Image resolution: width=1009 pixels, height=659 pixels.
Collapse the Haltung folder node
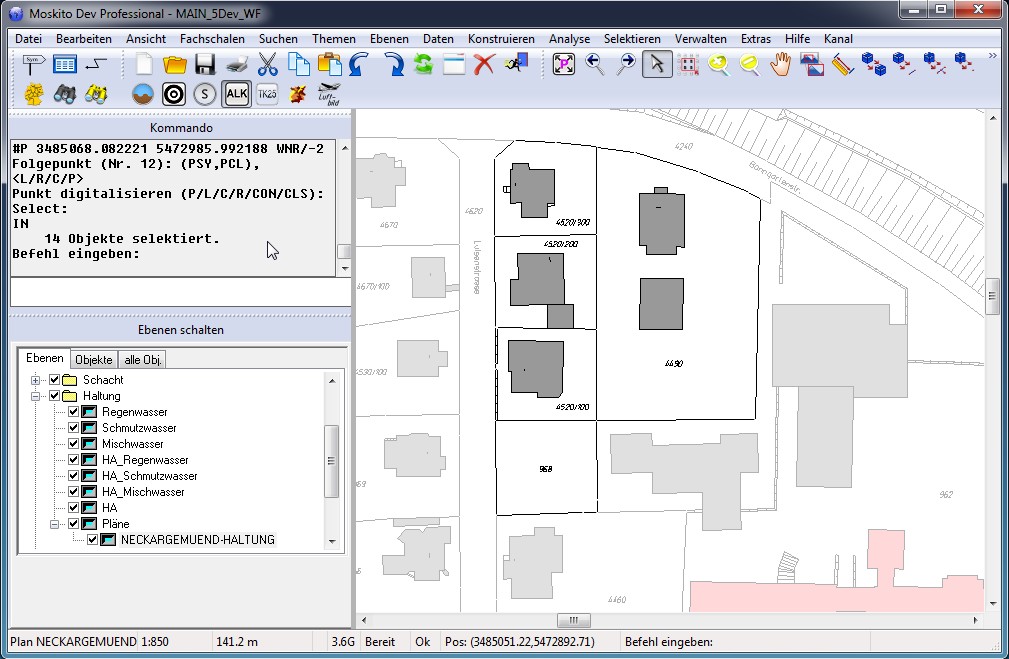click(x=36, y=396)
